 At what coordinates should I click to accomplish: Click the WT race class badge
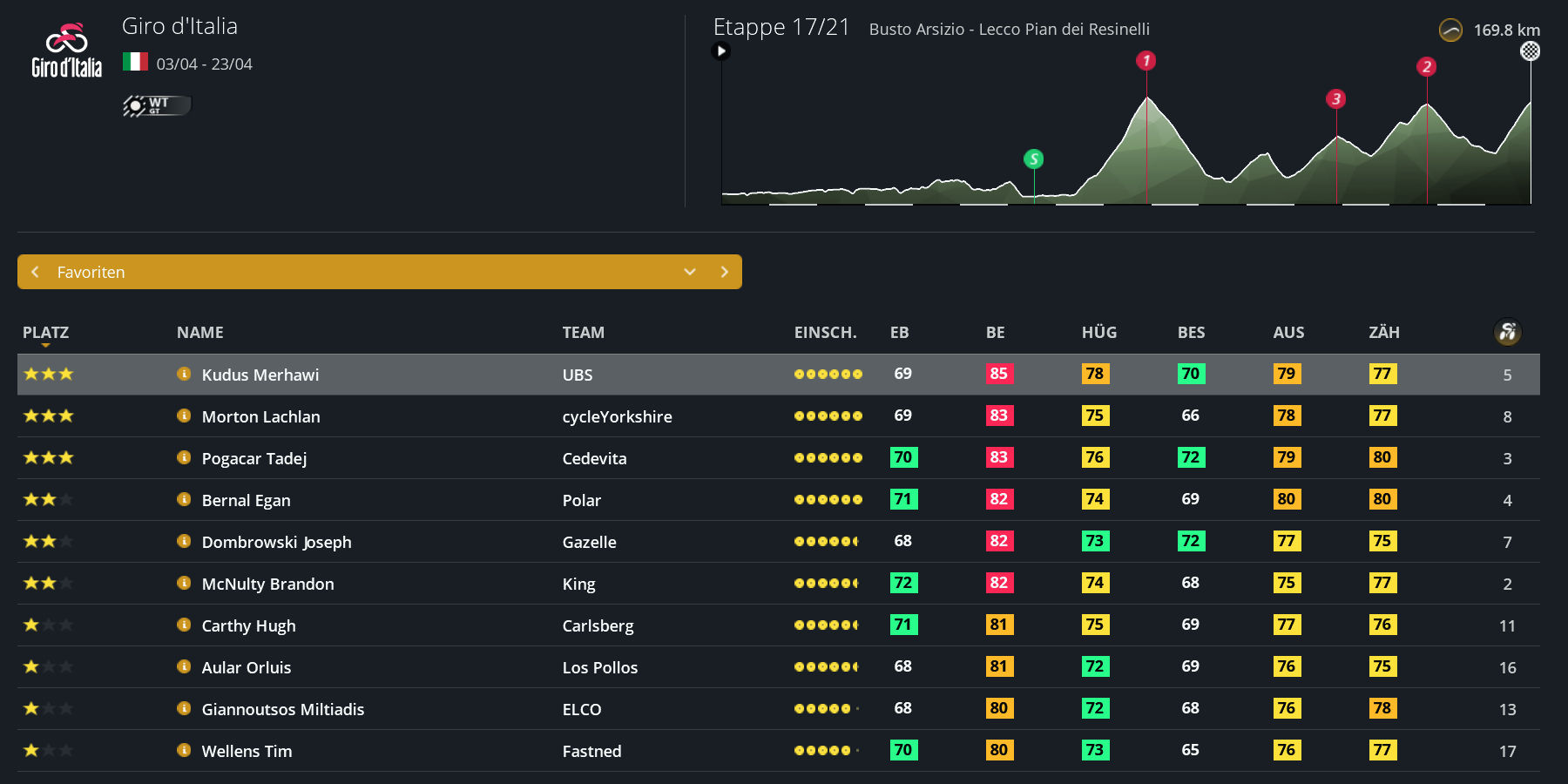(157, 105)
